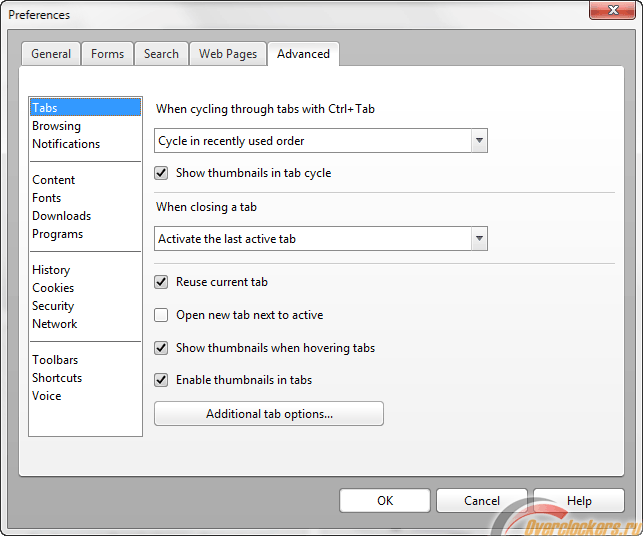Click Additional tab options button
Viewport: 643px width, 536px height.
(x=269, y=414)
